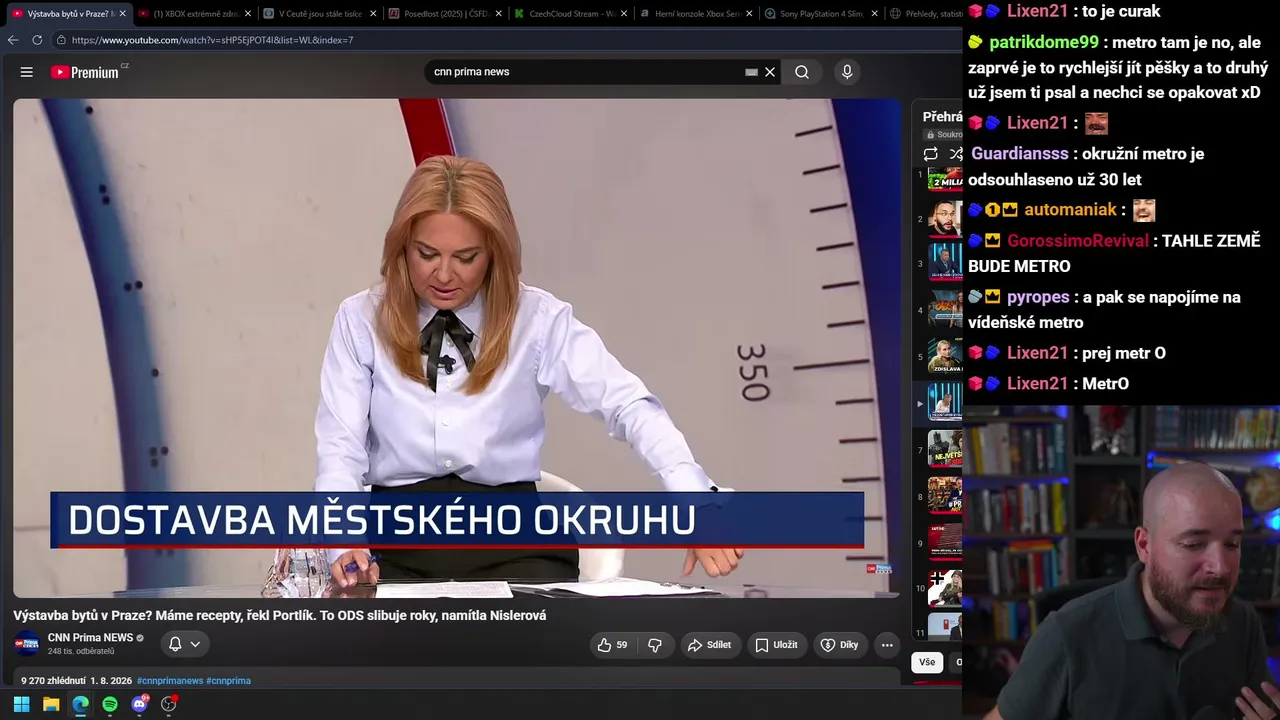This screenshot has height=720, width=1280.
Task: Close the Herní konzole Xbox Series tab
Action: pos(750,14)
